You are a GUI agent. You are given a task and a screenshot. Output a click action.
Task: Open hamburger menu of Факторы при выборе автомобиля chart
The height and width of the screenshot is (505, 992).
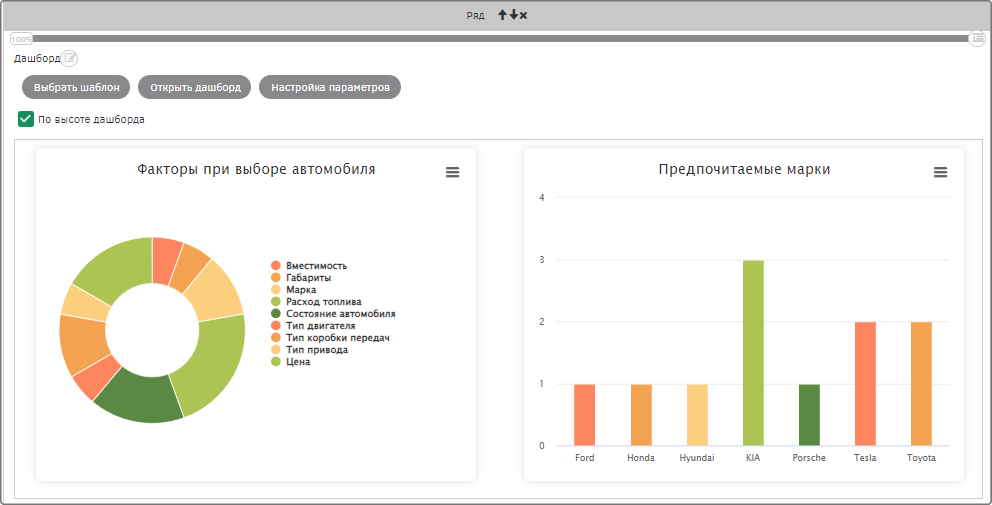[452, 172]
